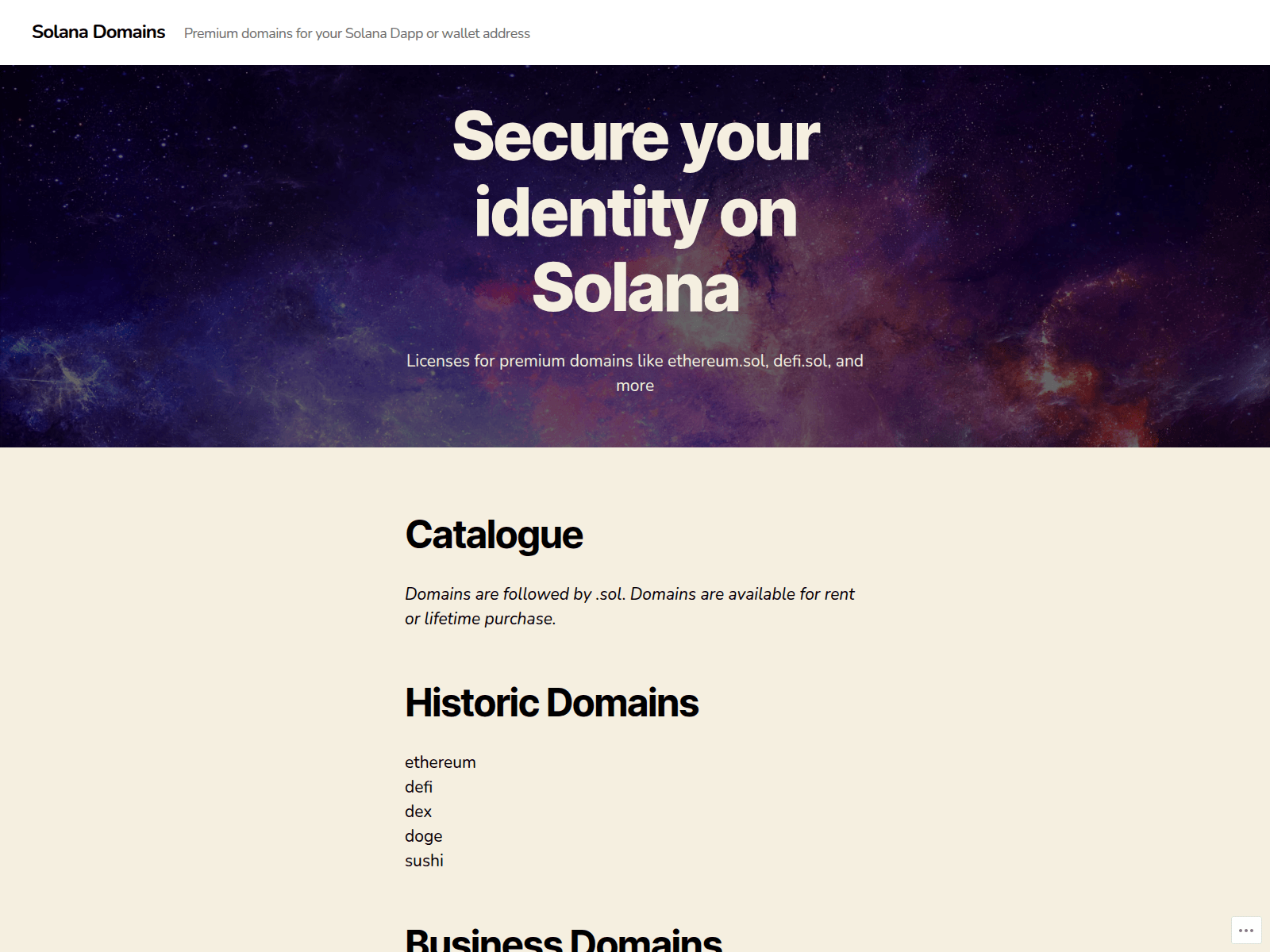Screen dimensions: 1270x952
Task: Select the Business Domains heading
Action: pyautogui.click(x=564, y=939)
